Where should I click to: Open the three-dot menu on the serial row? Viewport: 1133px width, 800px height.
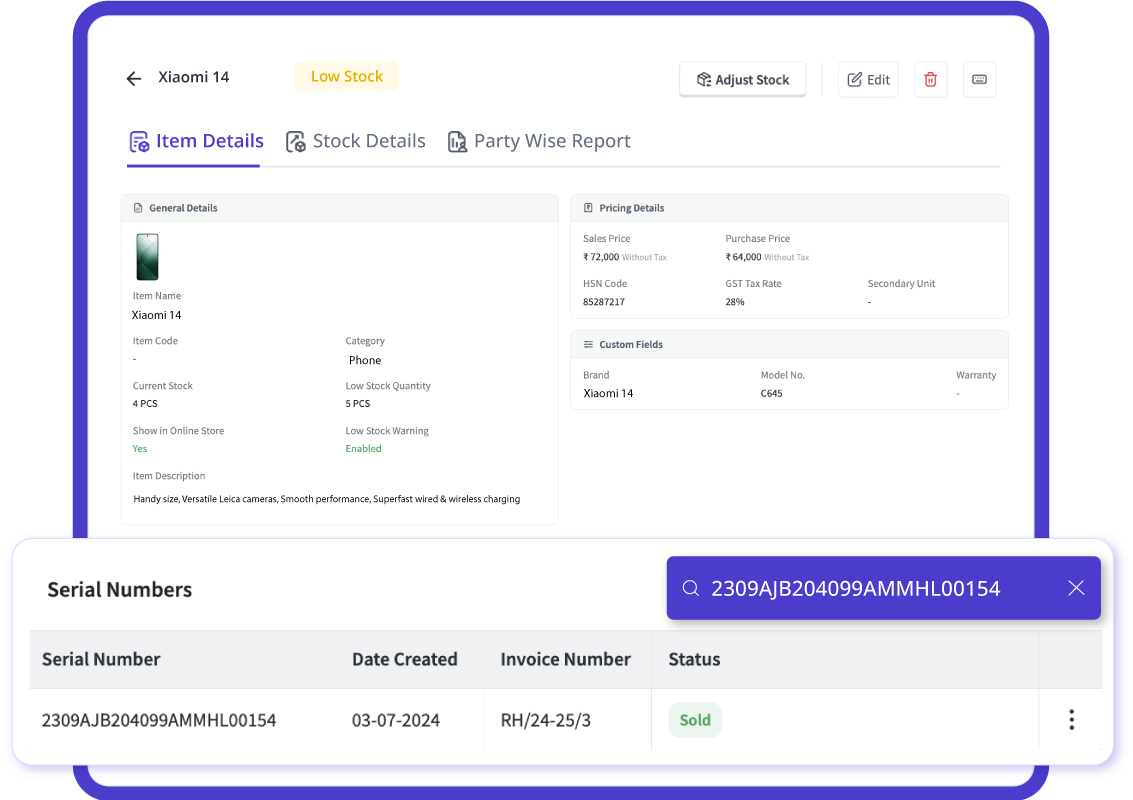pyautogui.click(x=1071, y=719)
